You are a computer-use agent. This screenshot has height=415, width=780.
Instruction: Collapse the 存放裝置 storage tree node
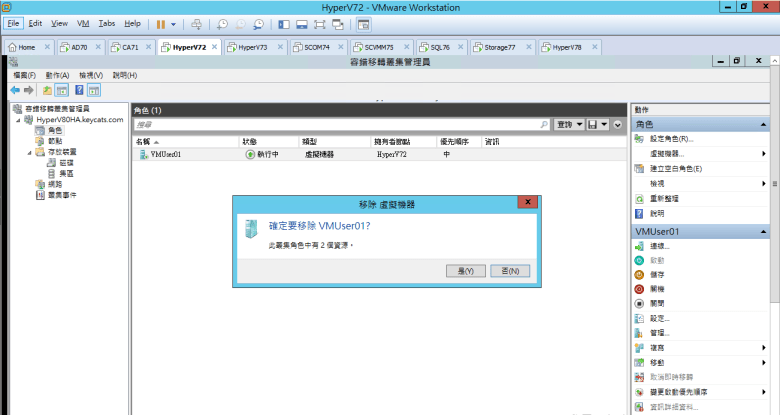[x=29, y=152]
